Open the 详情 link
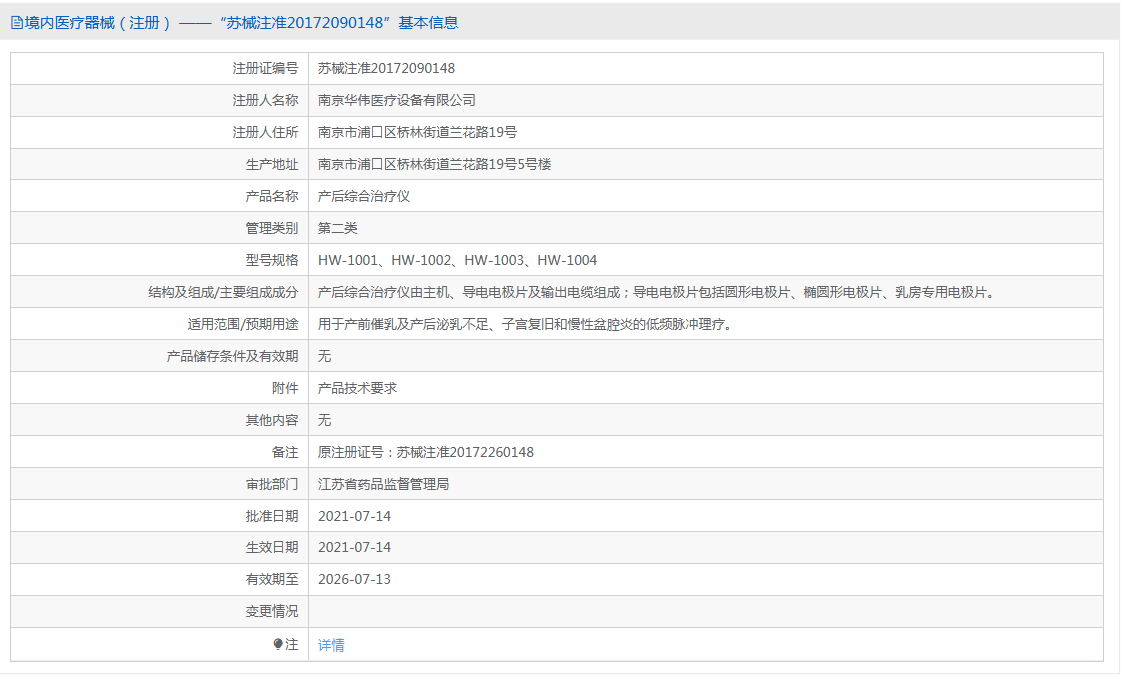The image size is (1125, 679). click(331, 645)
